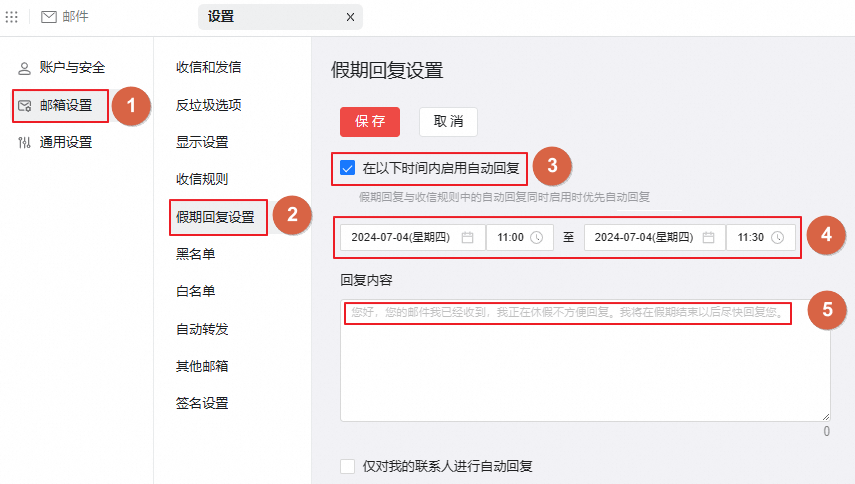Open the 11:30 end time dropdown
Screen dimensions: 855x484
(x=751, y=238)
